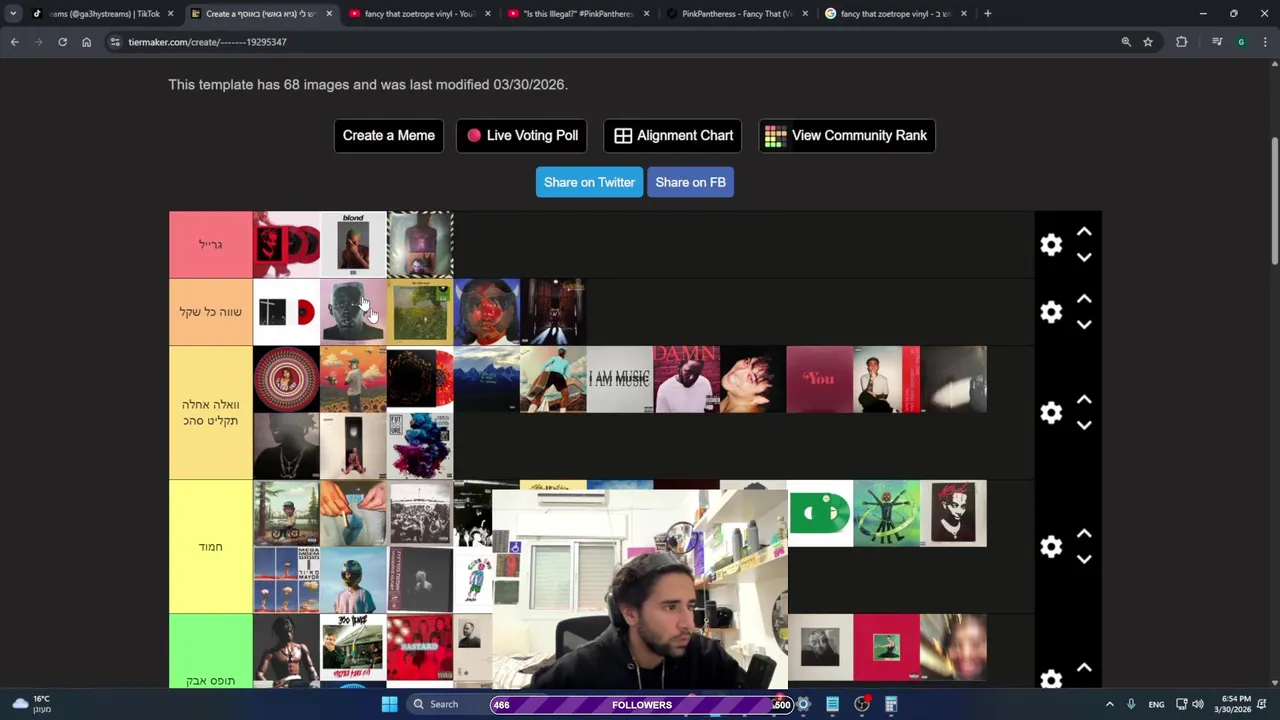
Task: Move the וואלה אחלה tier row down
Action: 1084,425
